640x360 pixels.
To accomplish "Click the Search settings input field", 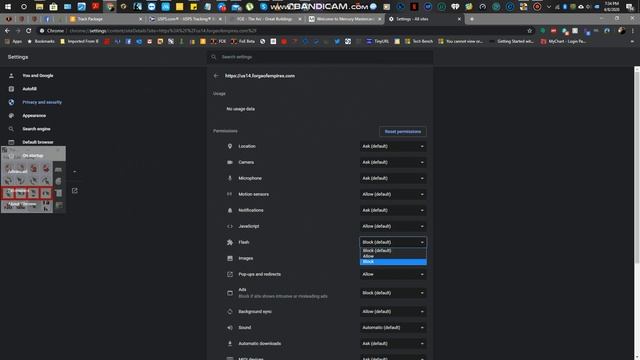I will point(320,57).
